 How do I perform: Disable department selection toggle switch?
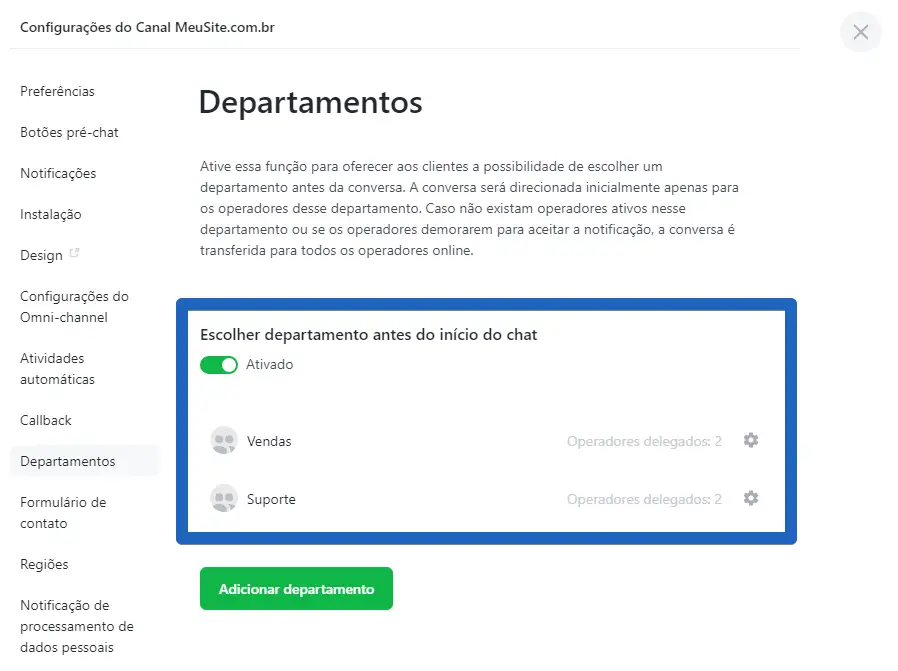(x=219, y=365)
